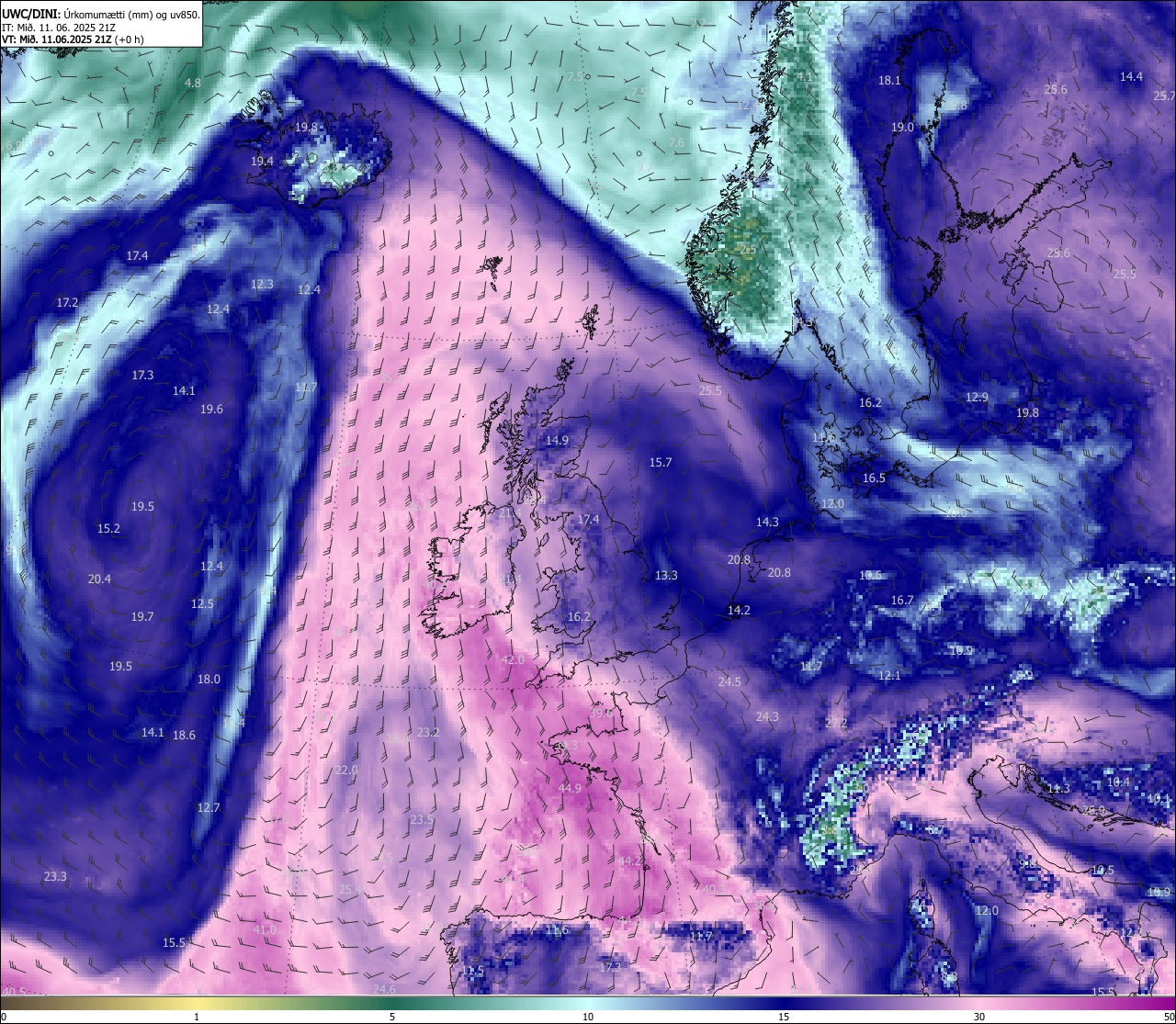
Task: Click the 24.6 value at the bottom
Action: (384, 990)
